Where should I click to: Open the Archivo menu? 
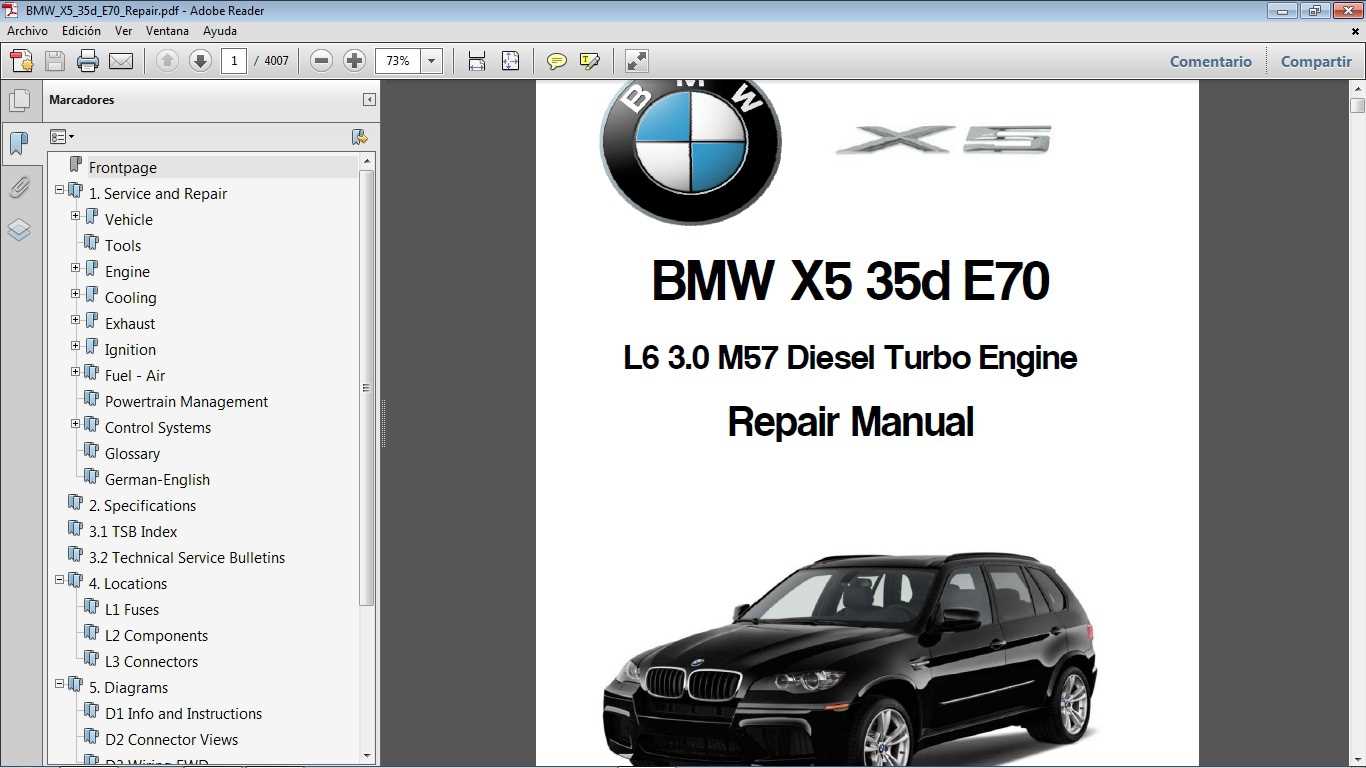pos(27,31)
